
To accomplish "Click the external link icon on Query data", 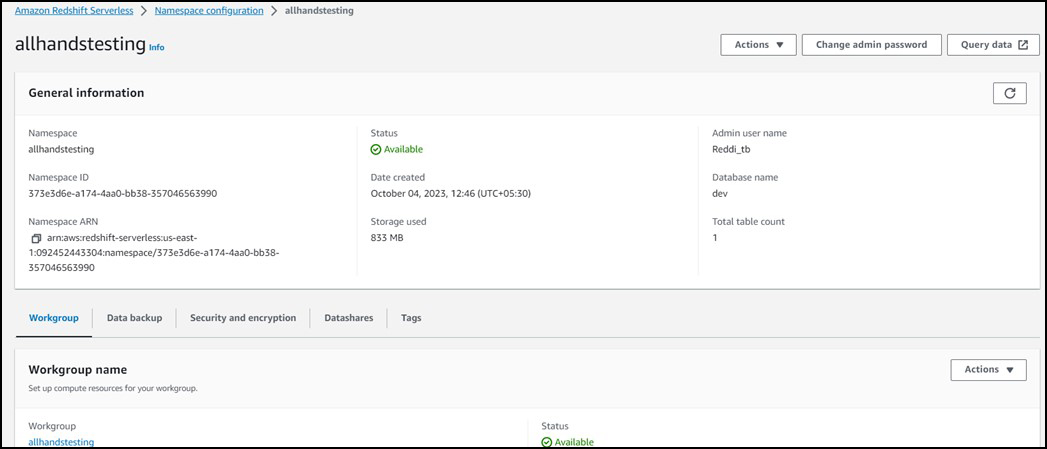I will (x=1022, y=45).
